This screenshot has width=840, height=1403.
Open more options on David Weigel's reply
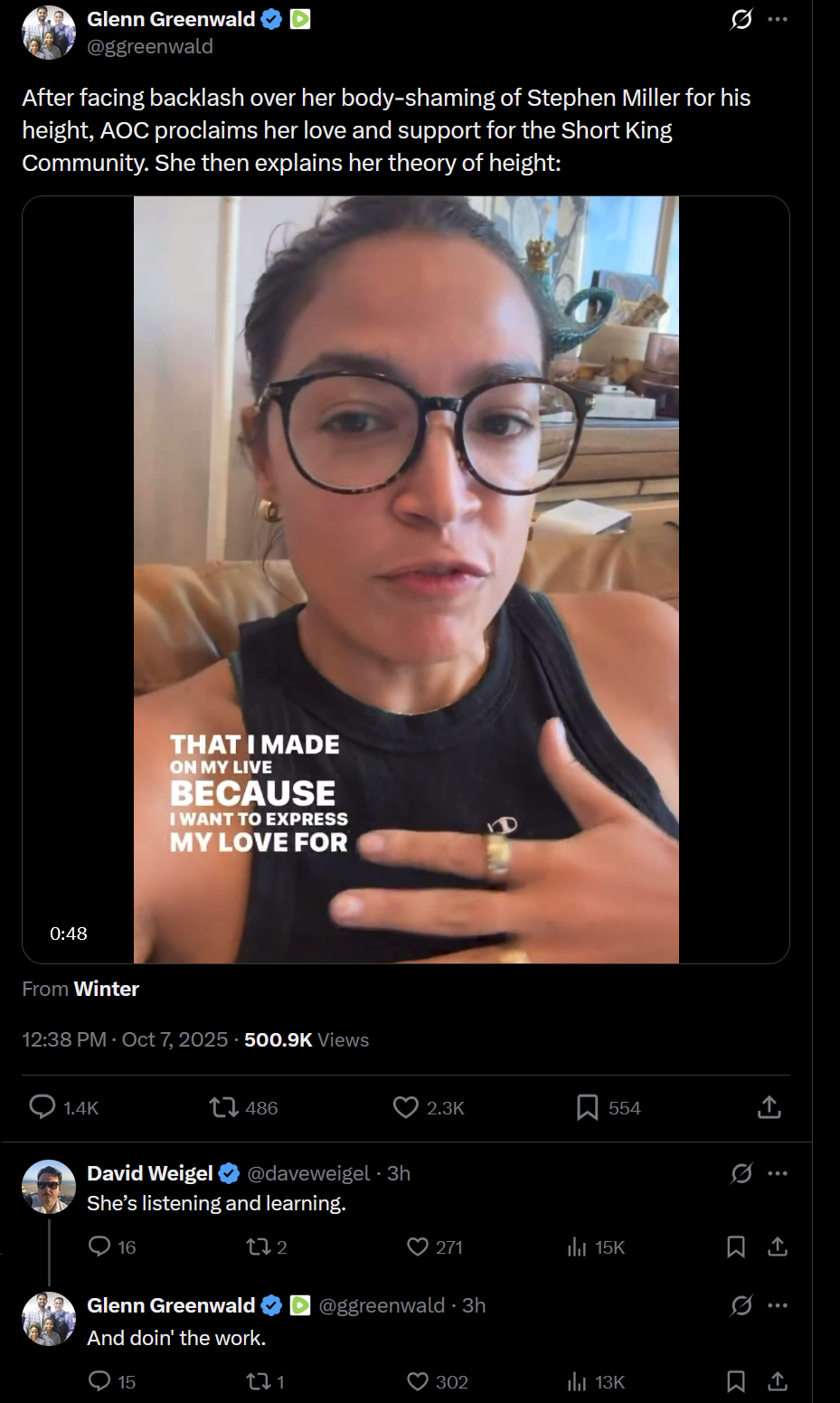point(778,1173)
